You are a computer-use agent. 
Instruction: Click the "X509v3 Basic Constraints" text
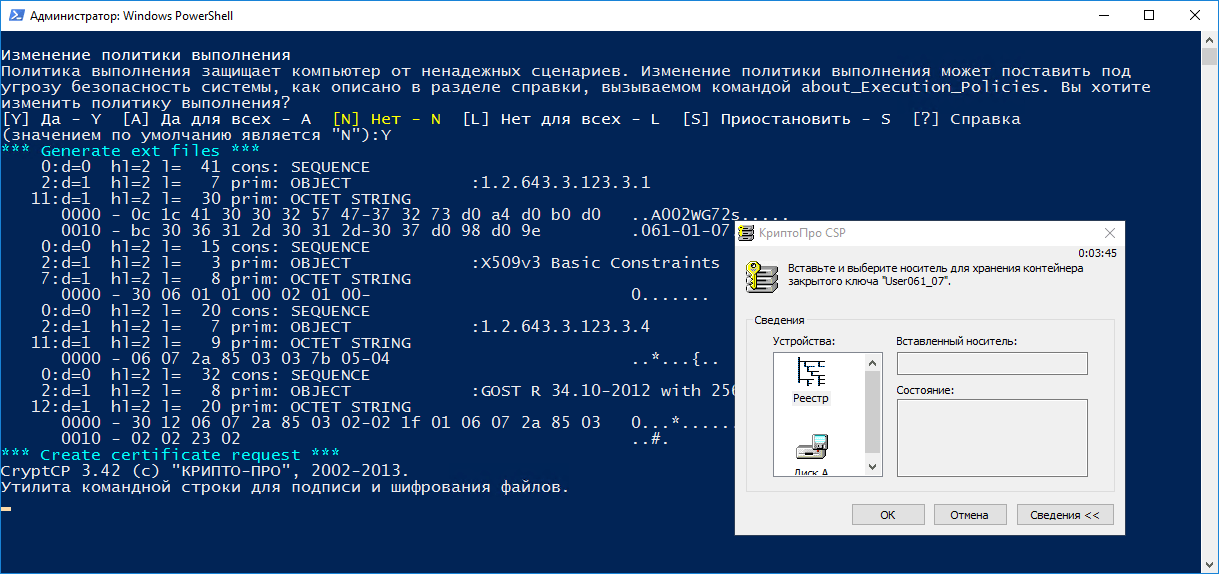[600, 263]
